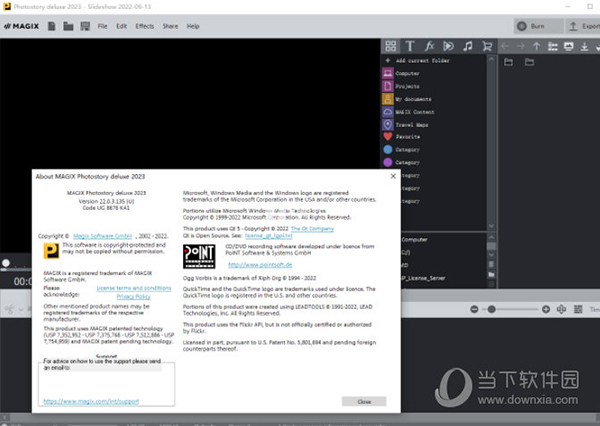Open the File menu
600x426 pixels.
coord(103,26)
